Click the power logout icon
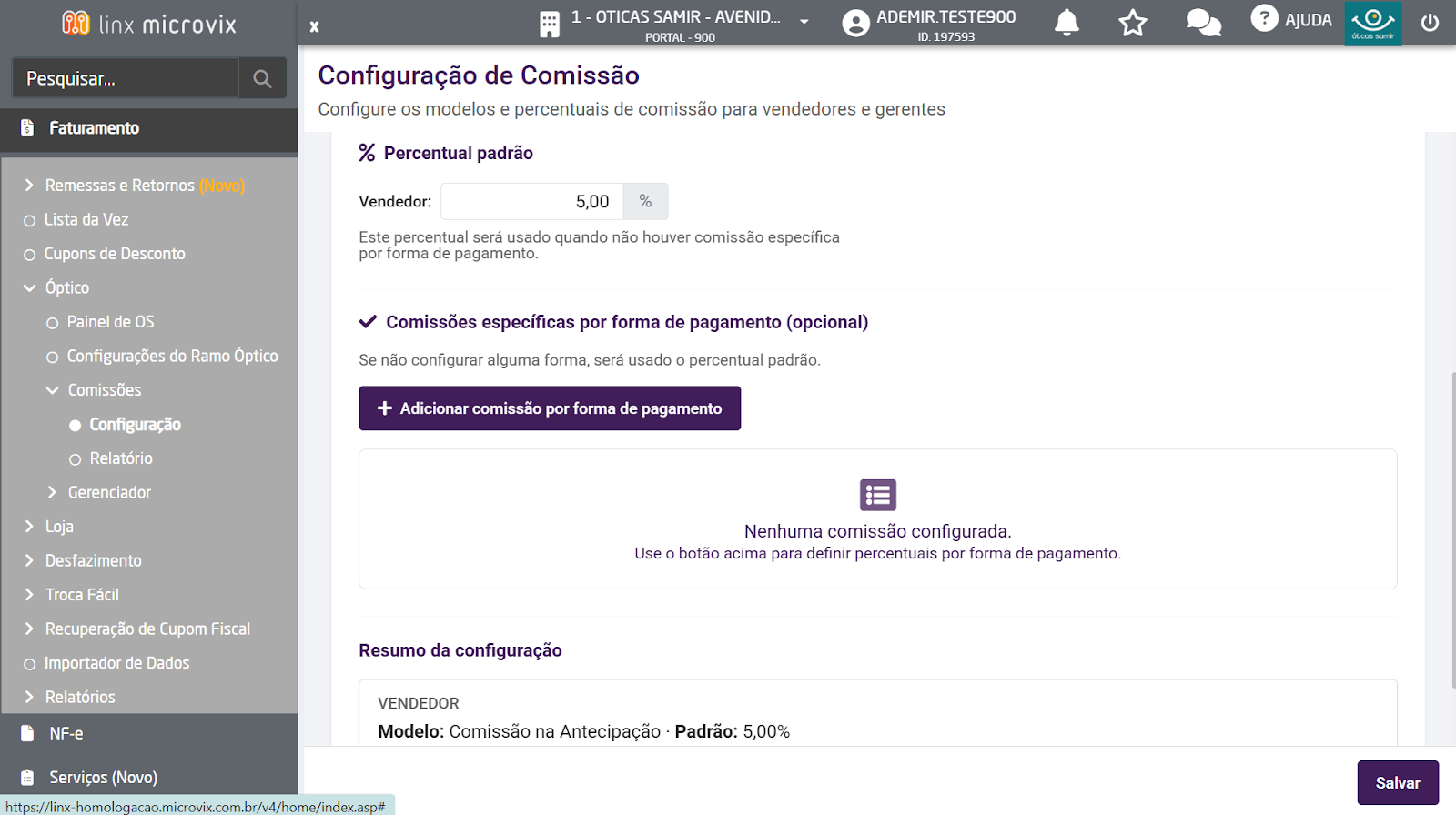This screenshot has height=815, width=1456. [x=1430, y=23]
